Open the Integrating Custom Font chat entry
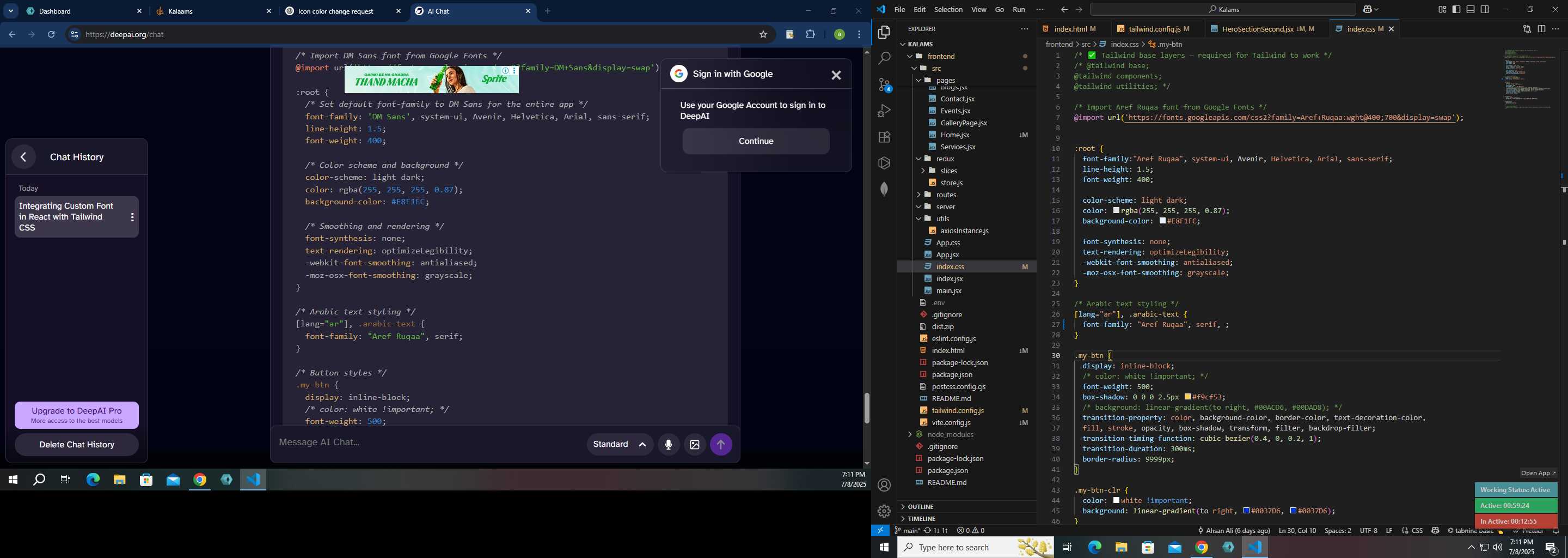The image size is (1568, 558). click(66, 217)
